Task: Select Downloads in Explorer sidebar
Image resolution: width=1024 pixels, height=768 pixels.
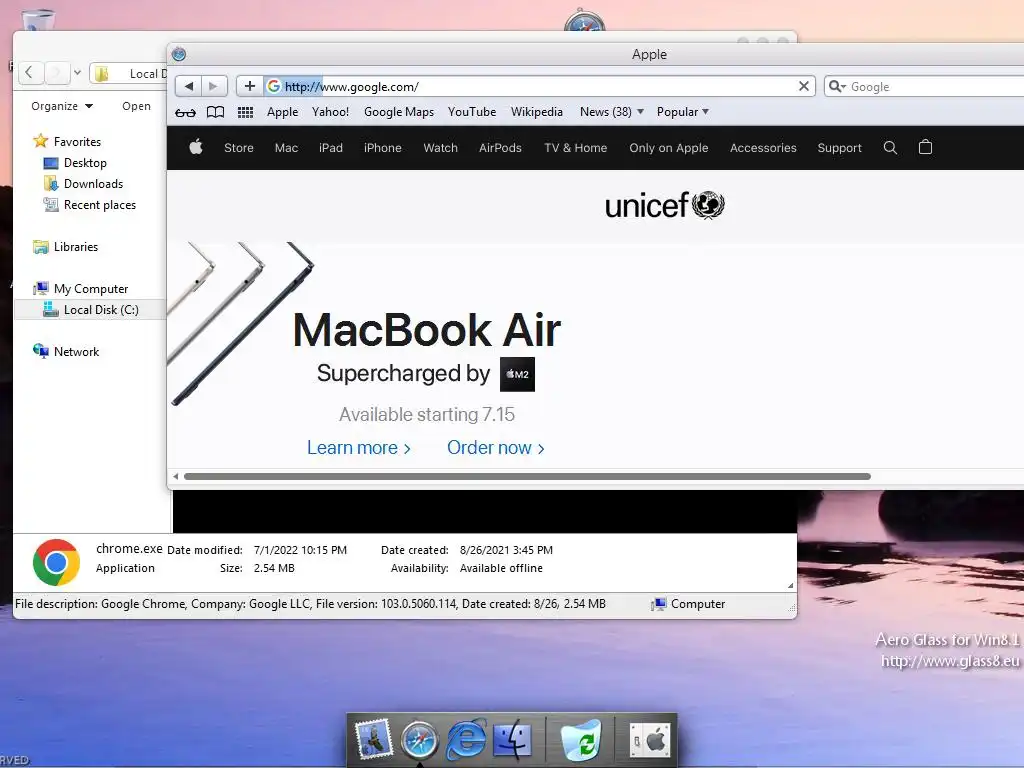Action: (x=84, y=184)
